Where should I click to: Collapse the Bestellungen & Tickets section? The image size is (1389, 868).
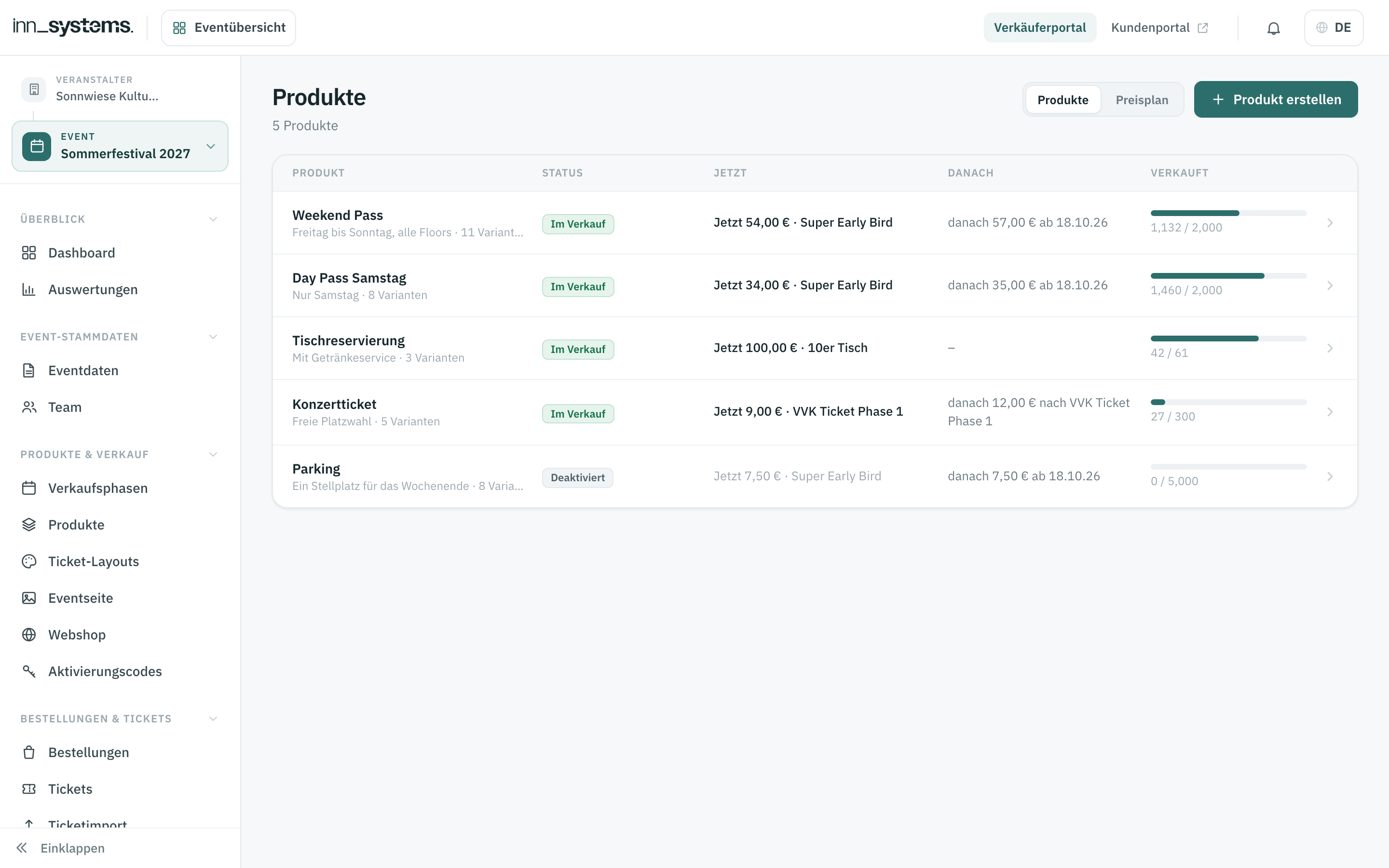[x=213, y=719]
